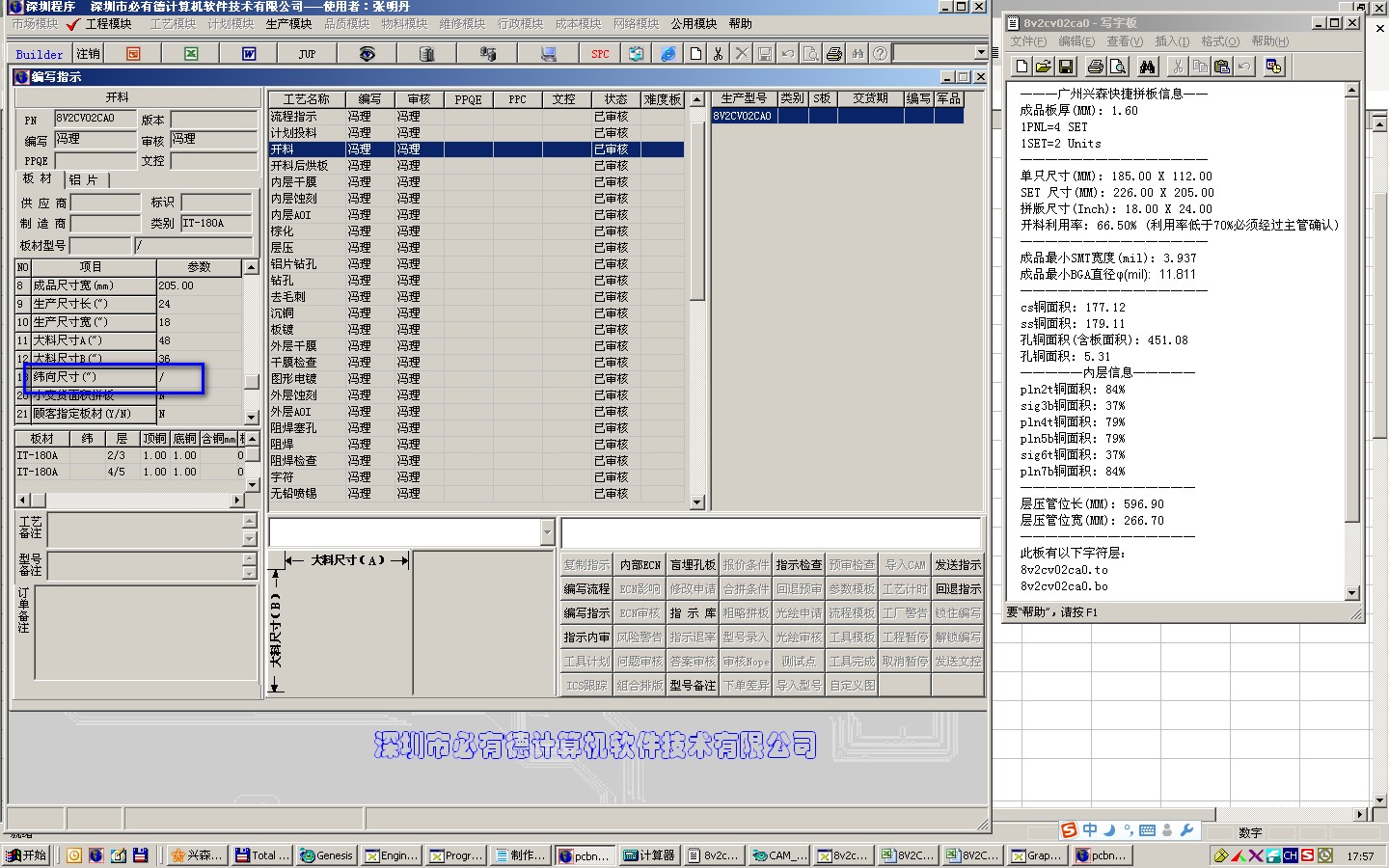Click the database cylinder icon
The image size is (1389, 868).
(x=426, y=54)
